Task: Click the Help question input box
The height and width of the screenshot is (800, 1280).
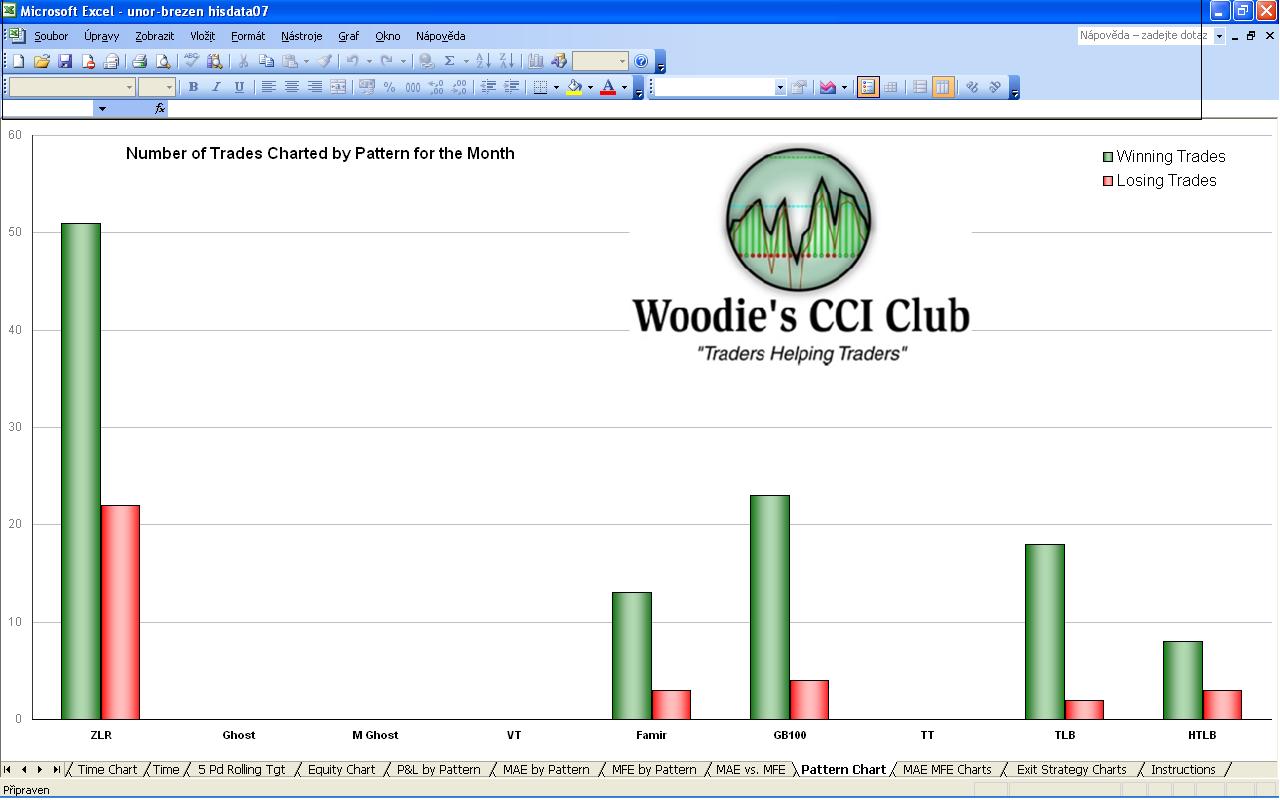Action: click(1144, 36)
